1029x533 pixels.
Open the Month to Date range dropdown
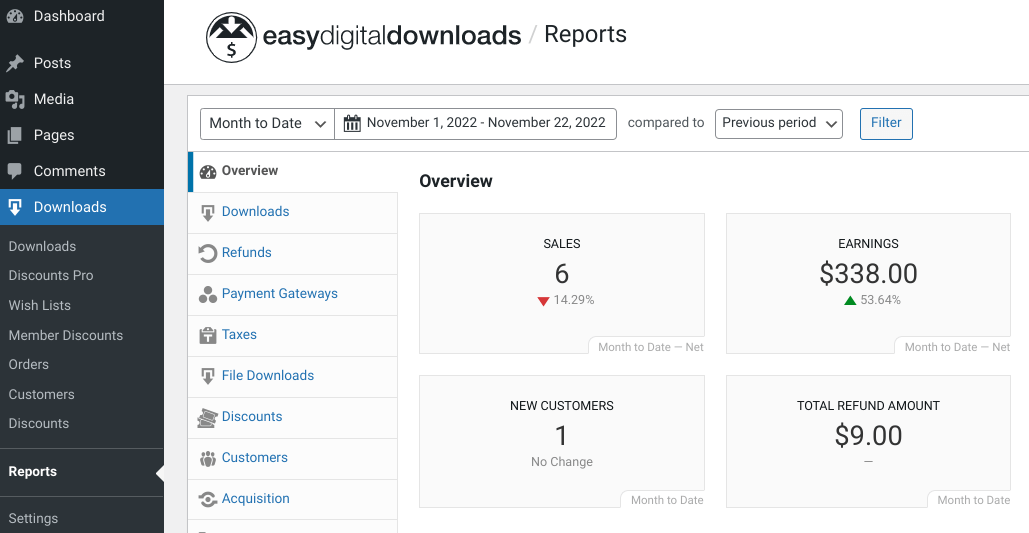[267, 123]
